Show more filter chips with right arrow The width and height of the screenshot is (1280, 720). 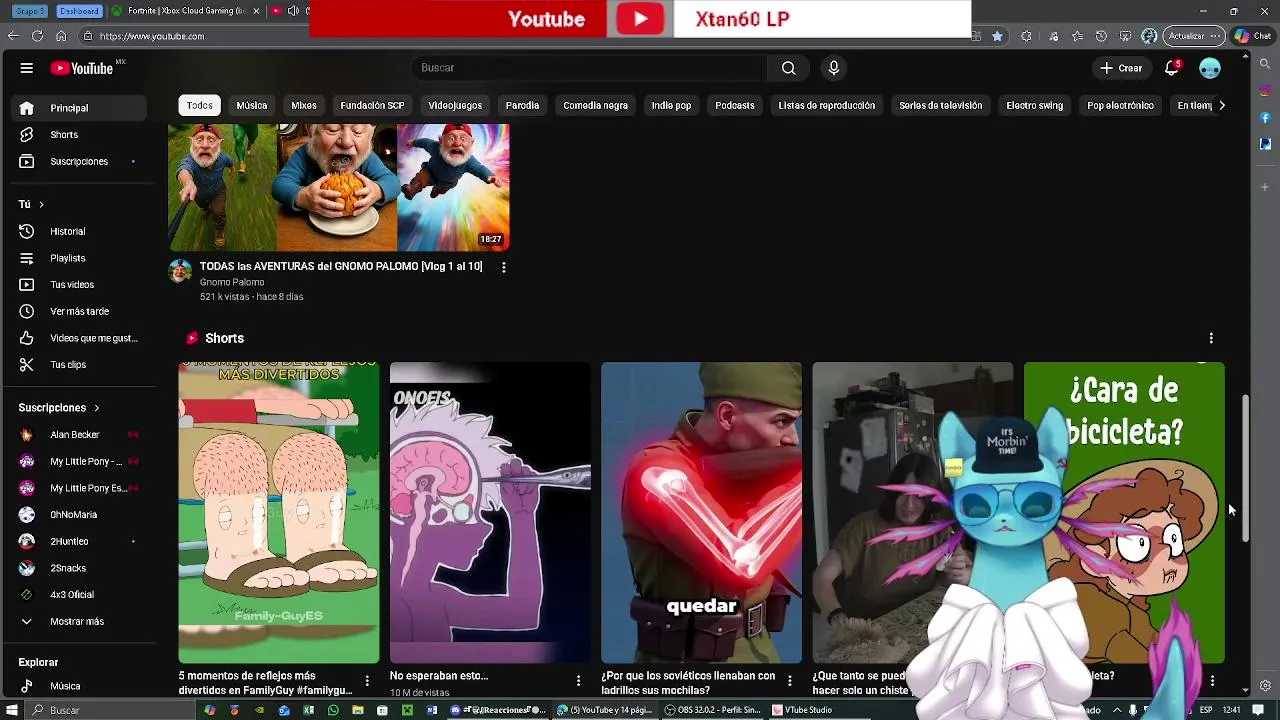point(1221,105)
